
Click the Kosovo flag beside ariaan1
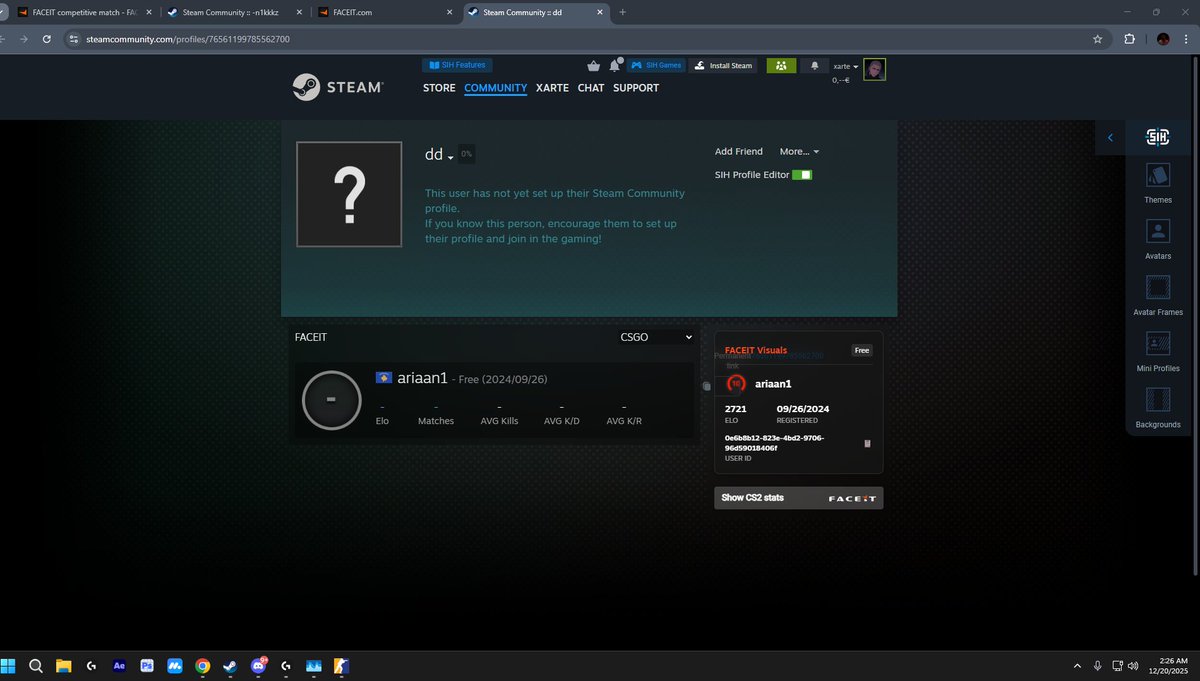click(x=383, y=377)
